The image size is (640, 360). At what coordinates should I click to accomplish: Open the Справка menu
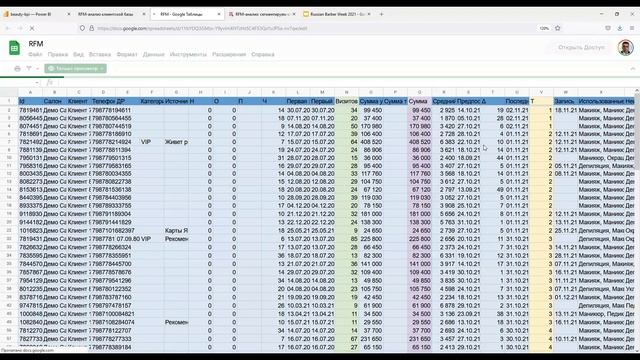[x=263, y=54]
